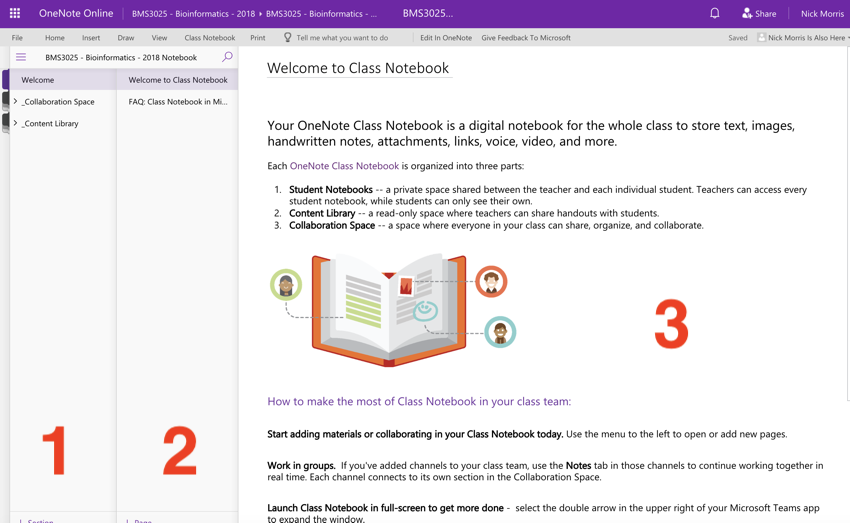Click the Share person icon
This screenshot has height=523, width=850.
tap(746, 14)
